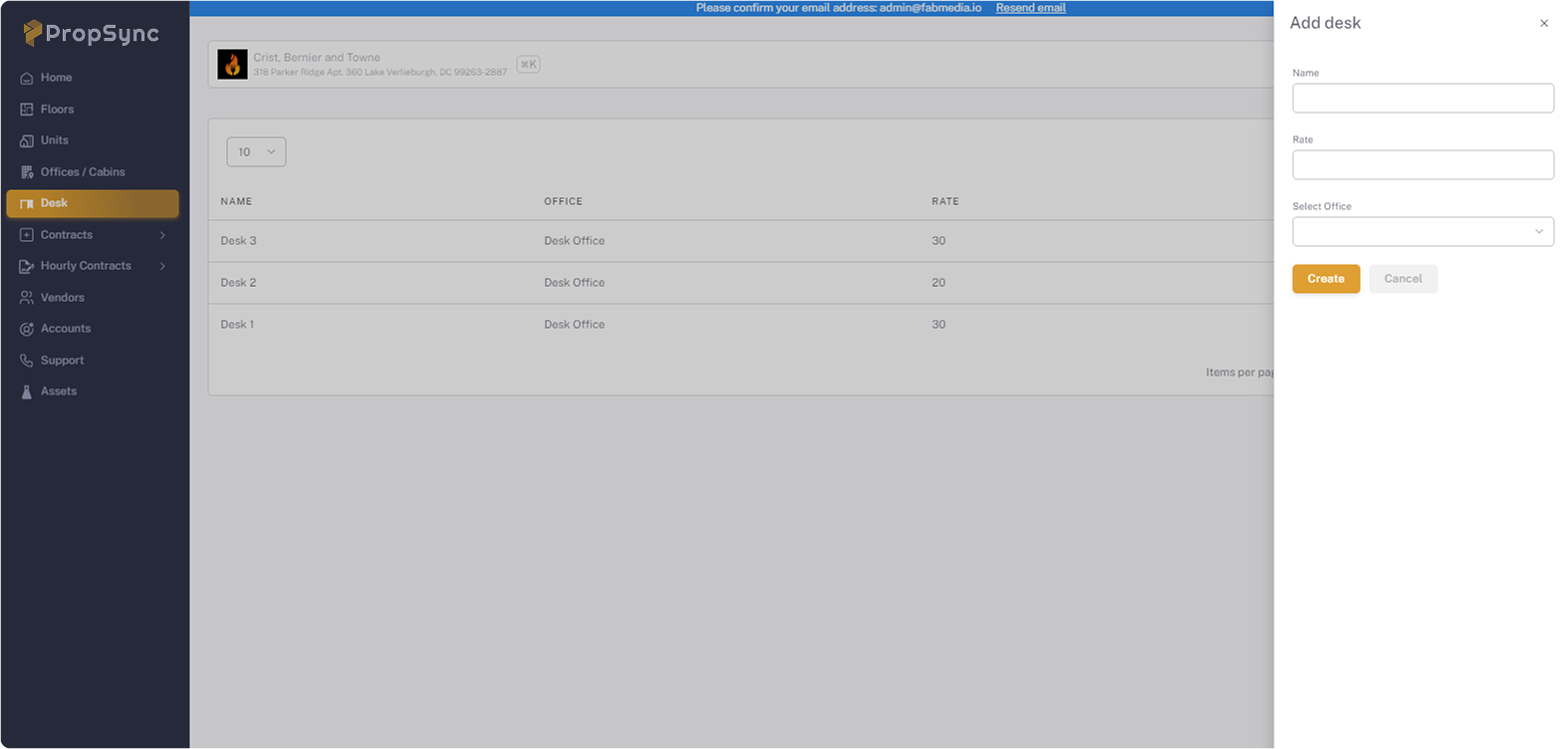Click Desk Office cell in Desk 3 row
Viewport: 1568px width, 749px height.
[574, 241]
